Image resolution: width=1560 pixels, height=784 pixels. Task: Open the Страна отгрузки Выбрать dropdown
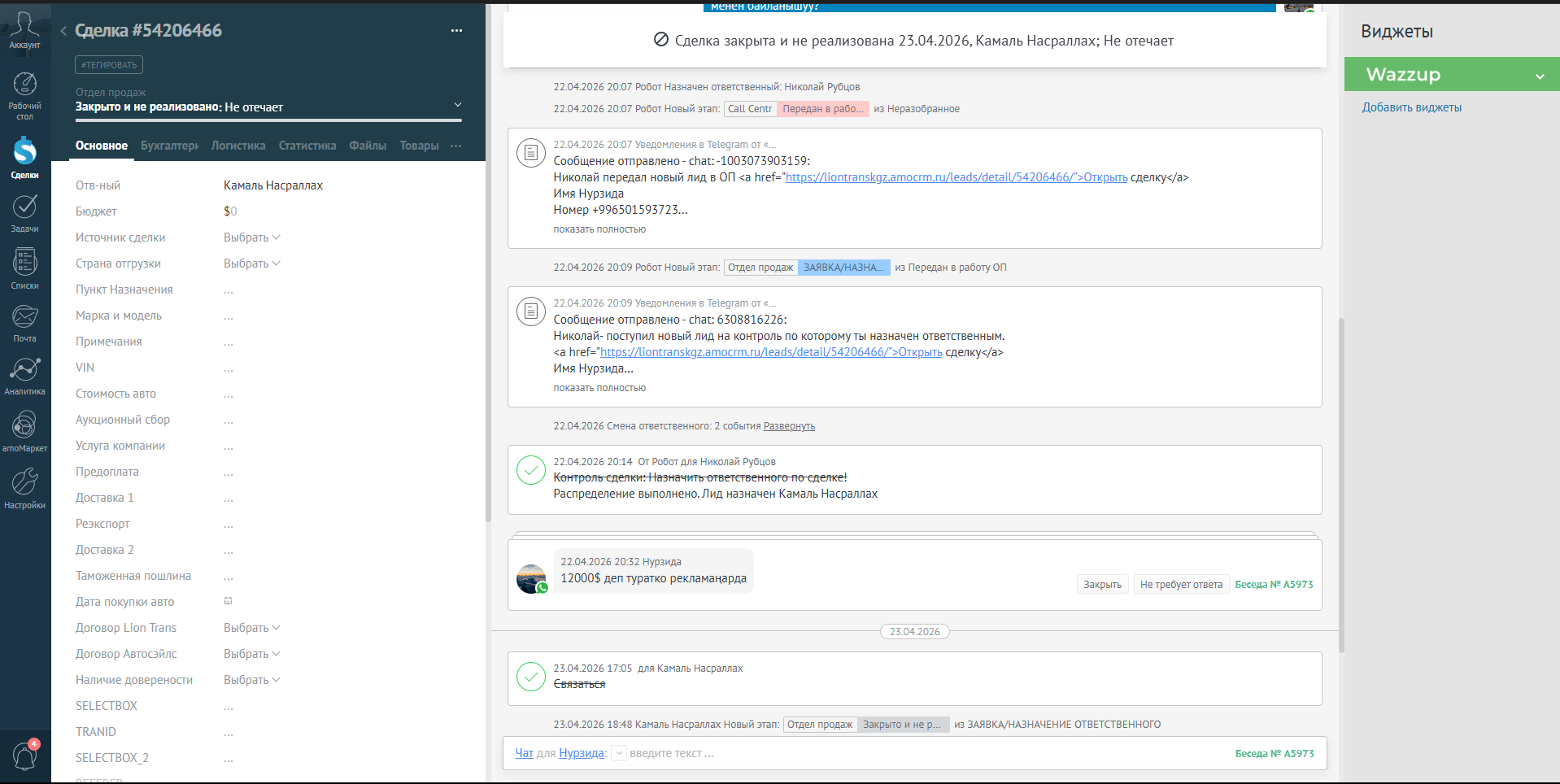tap(251, 264)
